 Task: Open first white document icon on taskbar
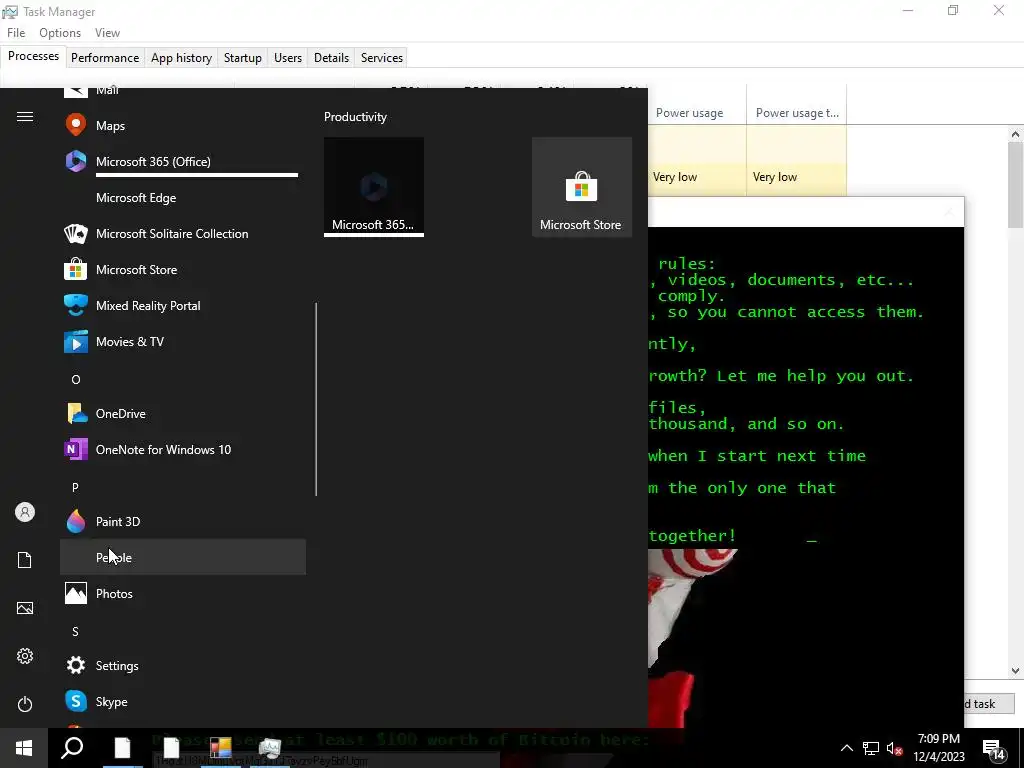tap(122, 748)
